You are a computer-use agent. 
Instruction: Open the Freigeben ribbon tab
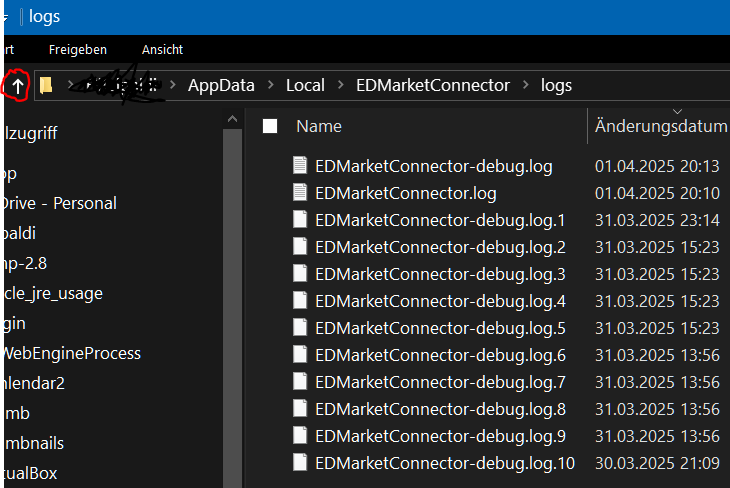[x=78, y=49]
